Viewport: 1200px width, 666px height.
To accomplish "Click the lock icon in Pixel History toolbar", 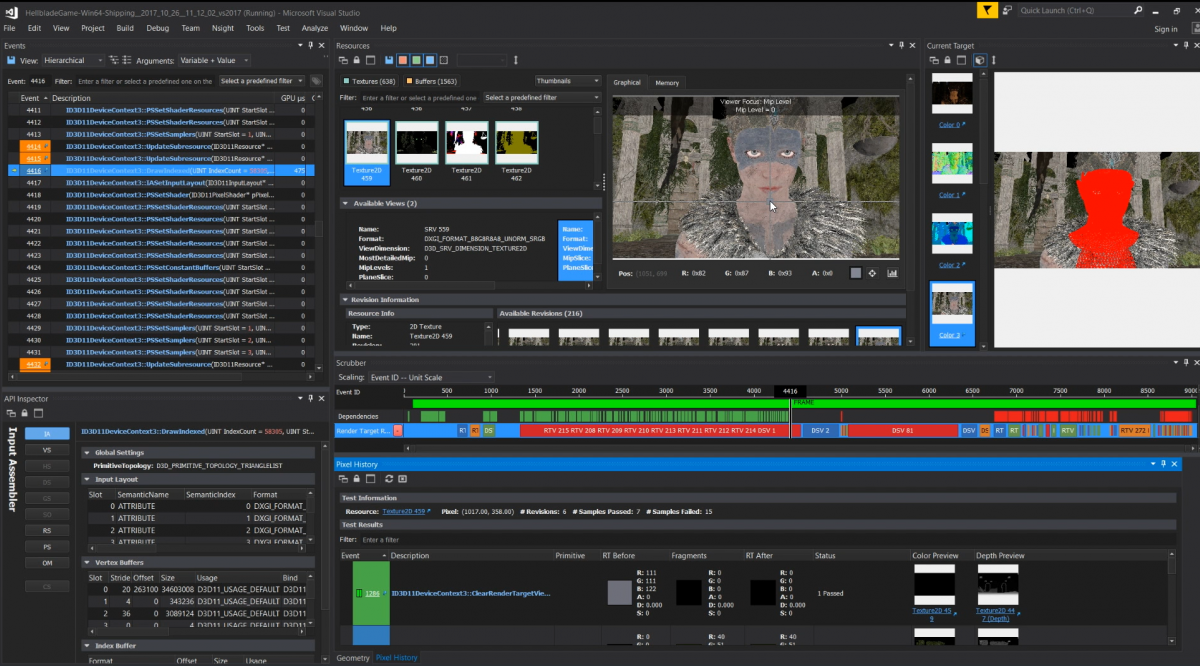I will 357,479.
